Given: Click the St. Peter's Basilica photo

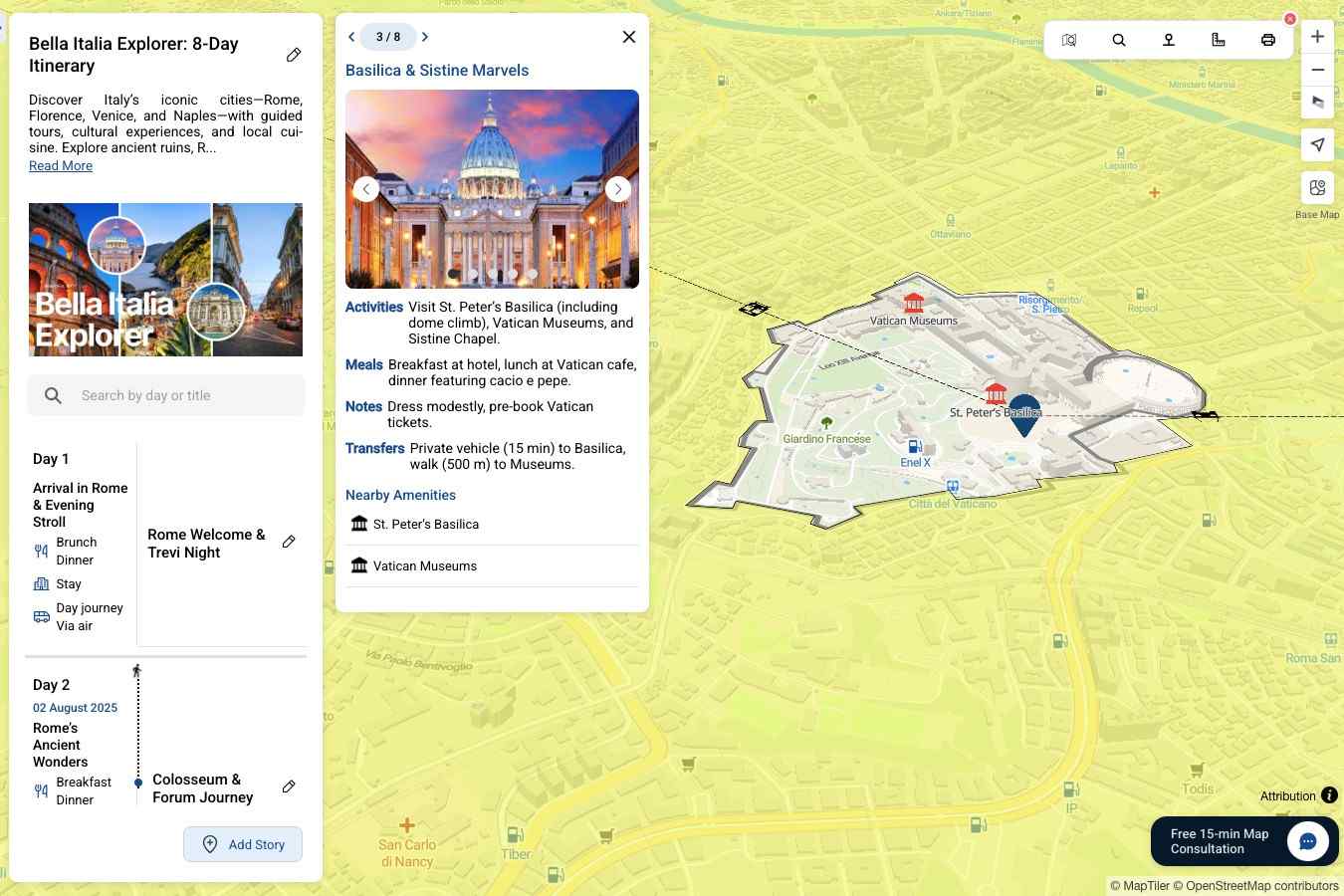Looking at the screenshot, I should click(x=492, y=189).
